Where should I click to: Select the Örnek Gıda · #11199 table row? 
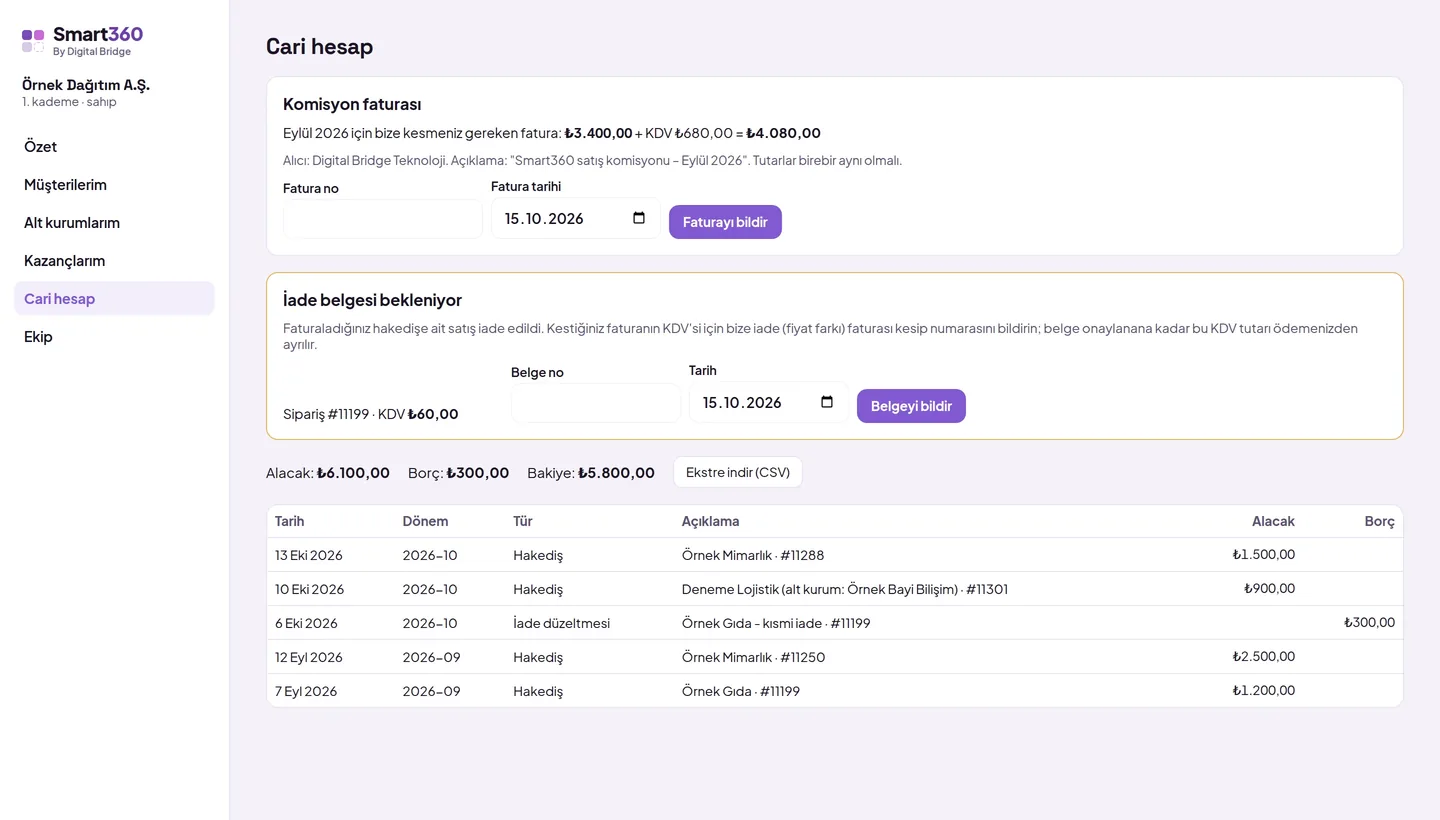pos(835,691)
